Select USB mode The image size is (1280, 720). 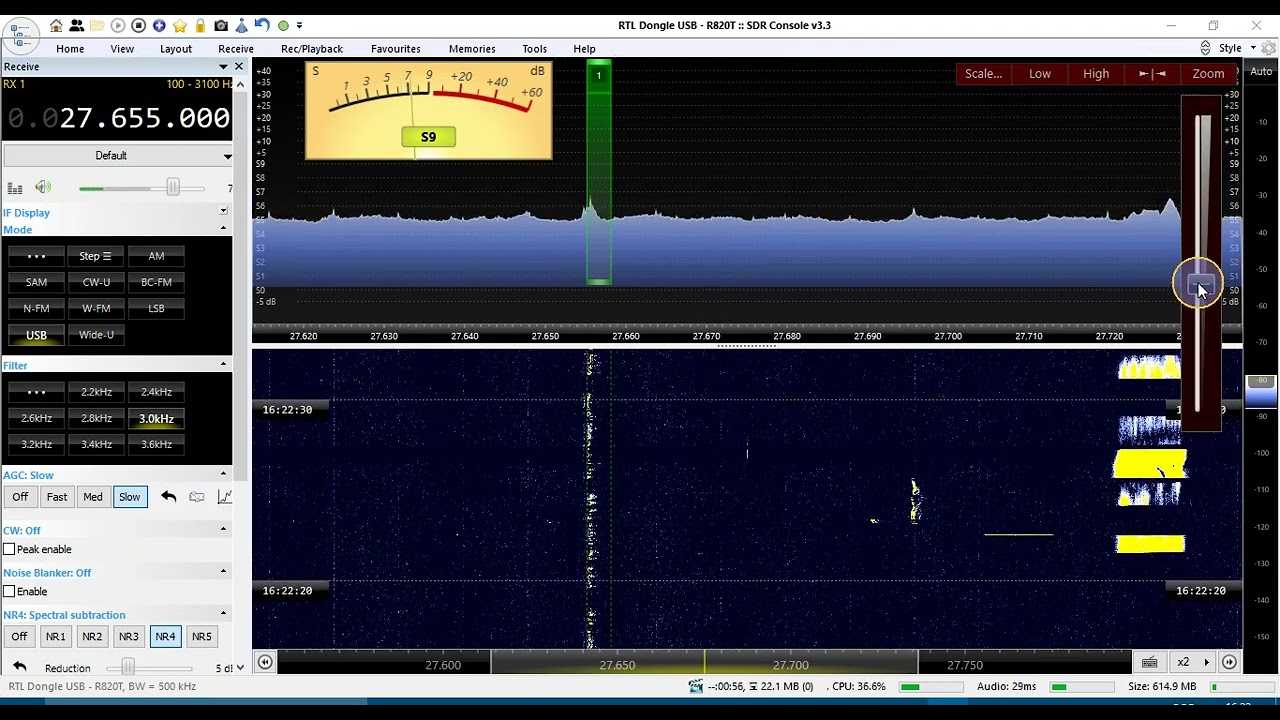click(x=36, y=335)
